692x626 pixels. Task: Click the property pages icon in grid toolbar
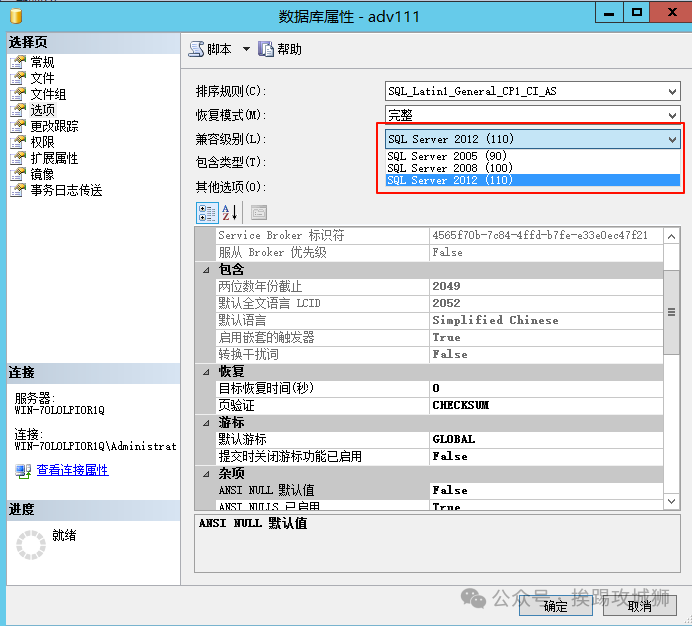coord(258,212)
